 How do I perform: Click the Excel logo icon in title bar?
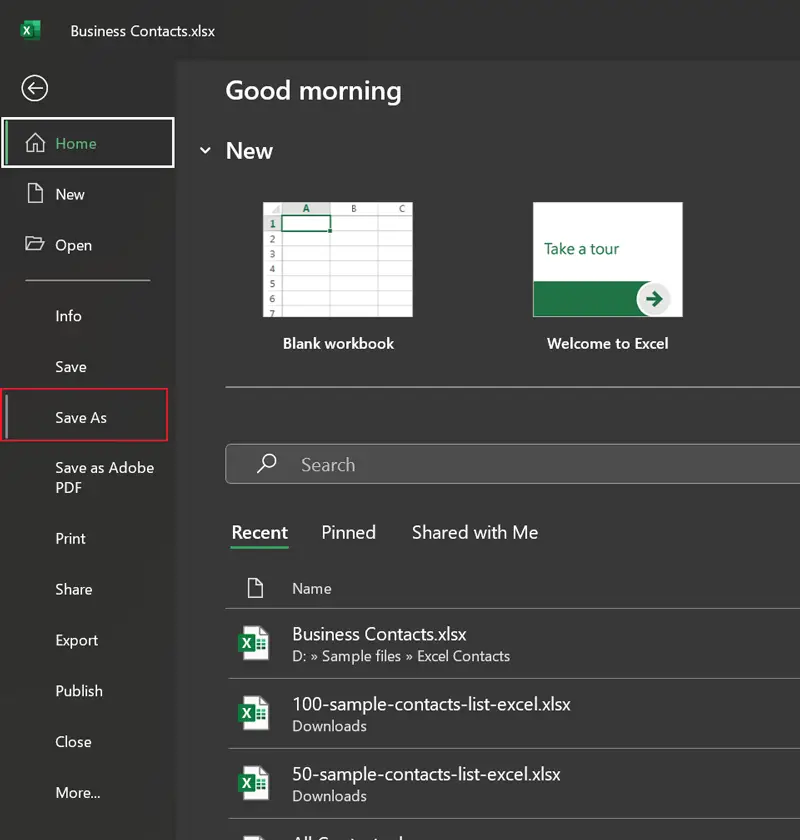click(x=30, y=30)
